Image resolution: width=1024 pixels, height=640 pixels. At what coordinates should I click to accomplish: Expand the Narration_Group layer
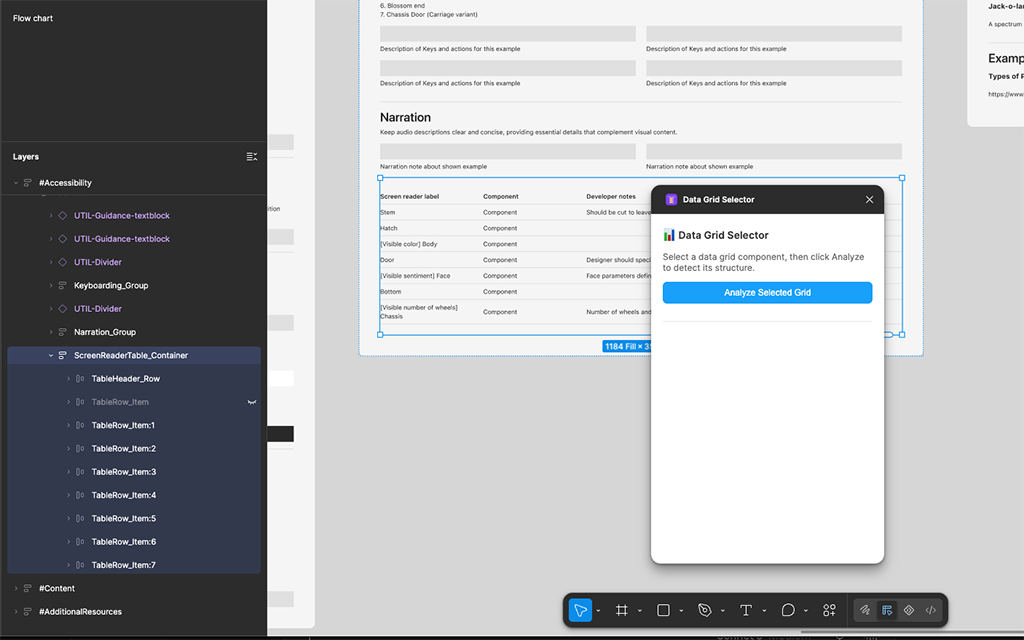click(51, 332)
